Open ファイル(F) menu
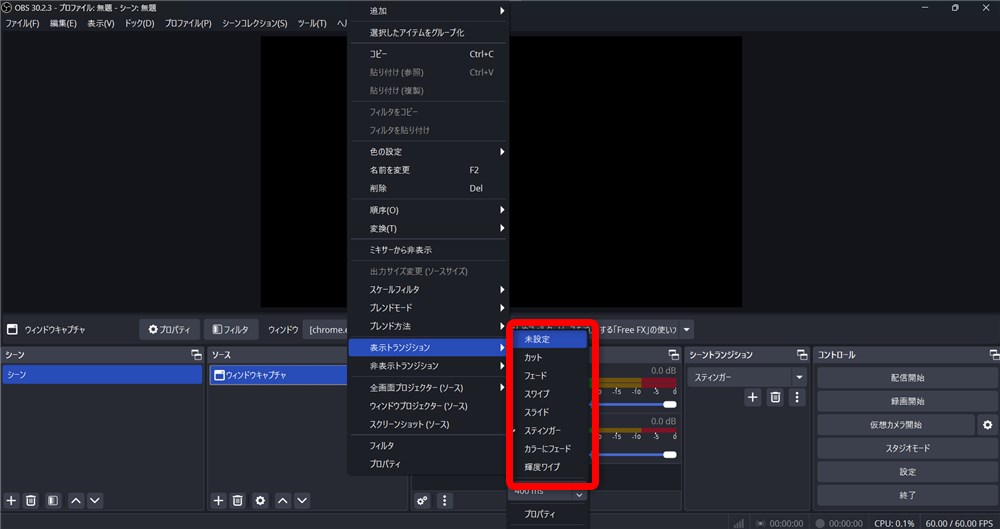This screenshot has width=1000, height=529. tap(22, 24)
